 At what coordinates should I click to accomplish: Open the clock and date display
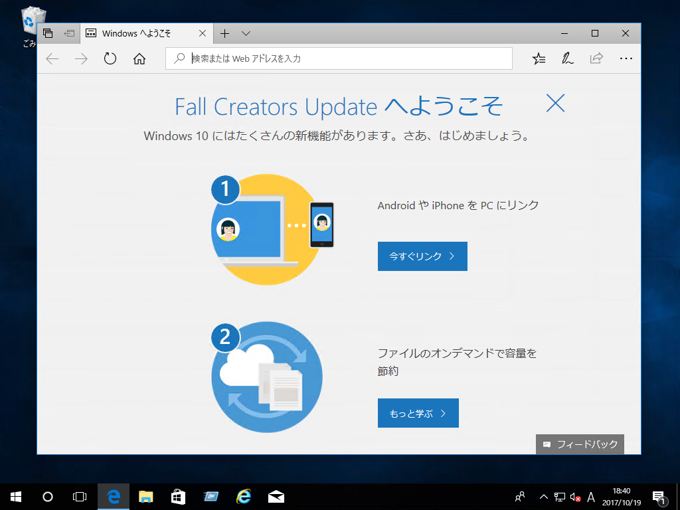click(x=621, y=497)
